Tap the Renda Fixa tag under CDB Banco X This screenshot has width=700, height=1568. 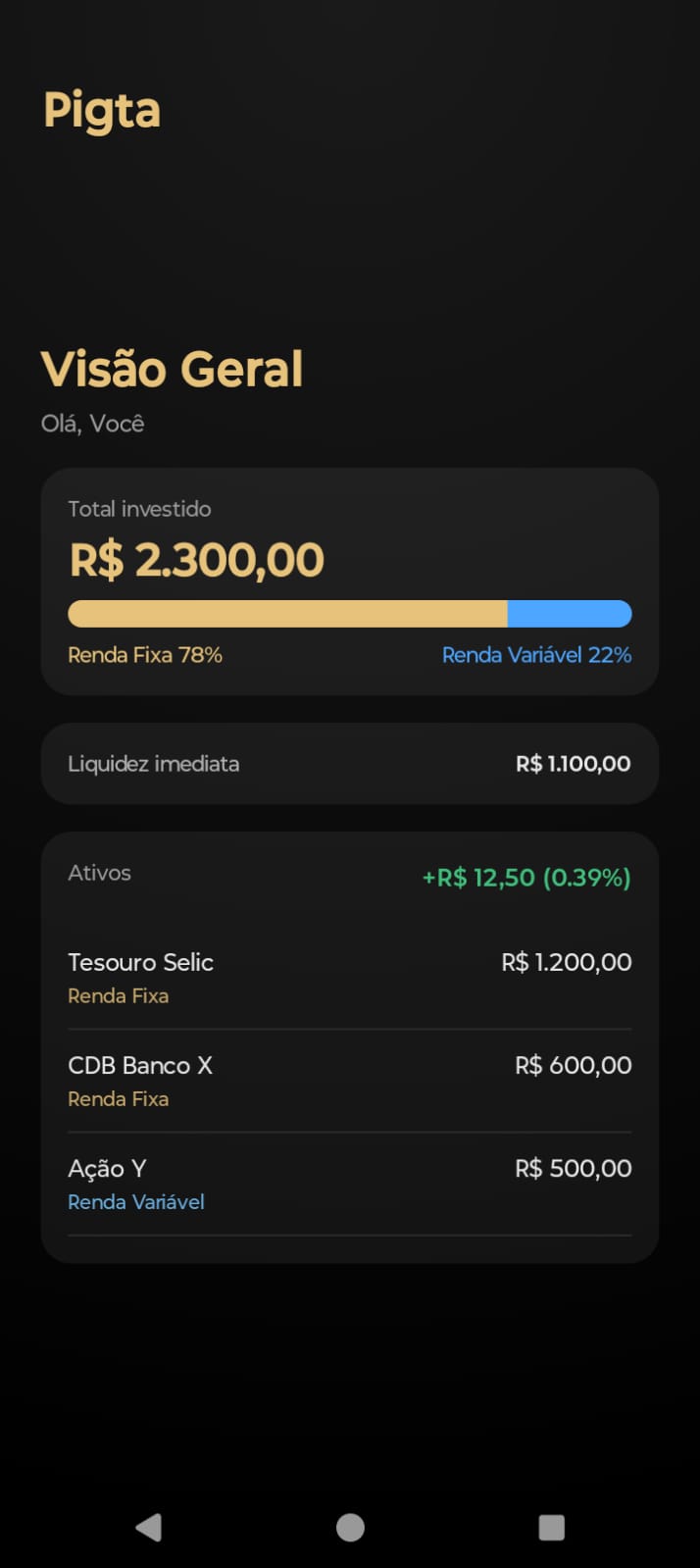(119, 1098)
